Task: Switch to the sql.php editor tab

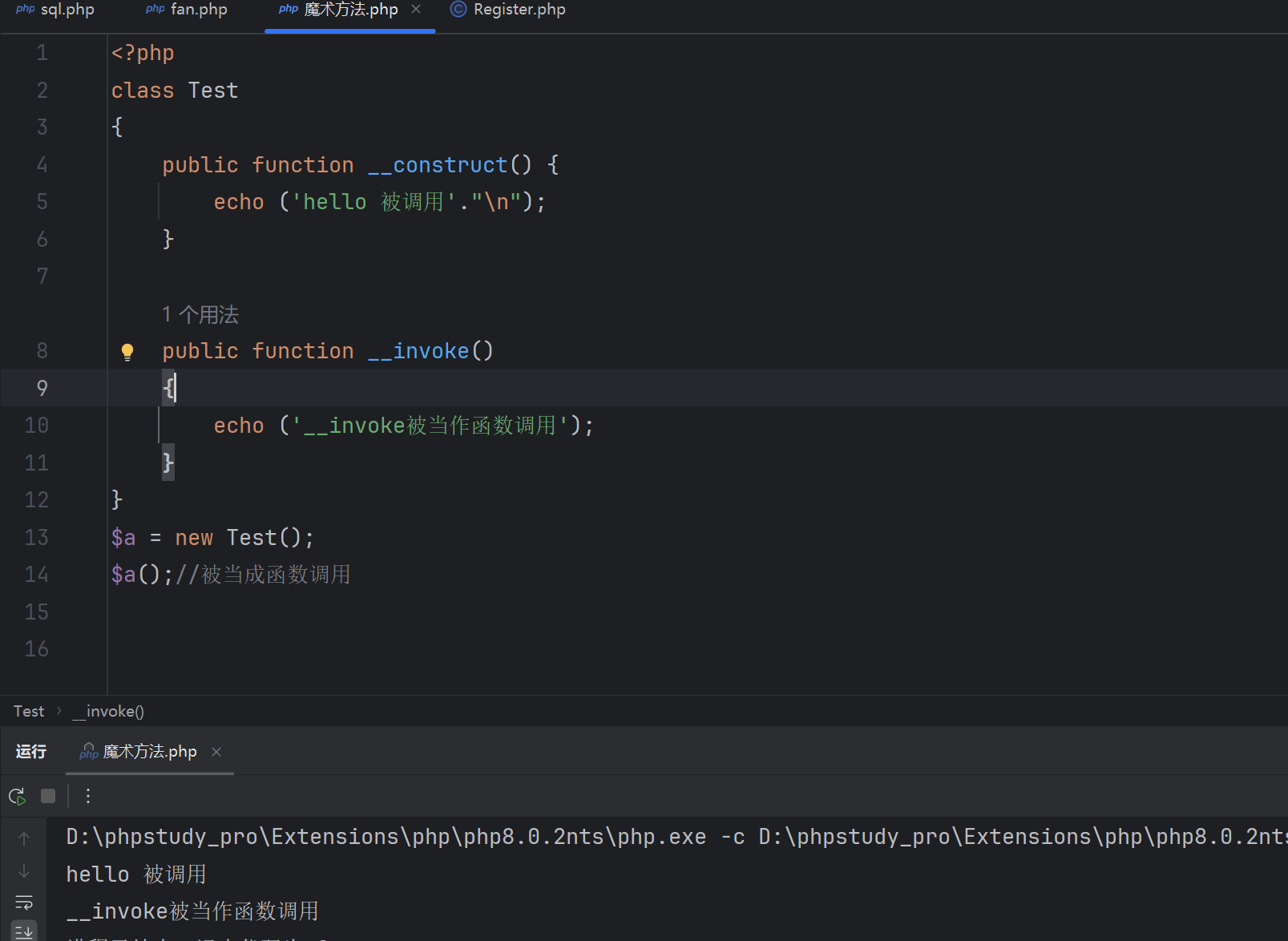Action: pos(55,10)
